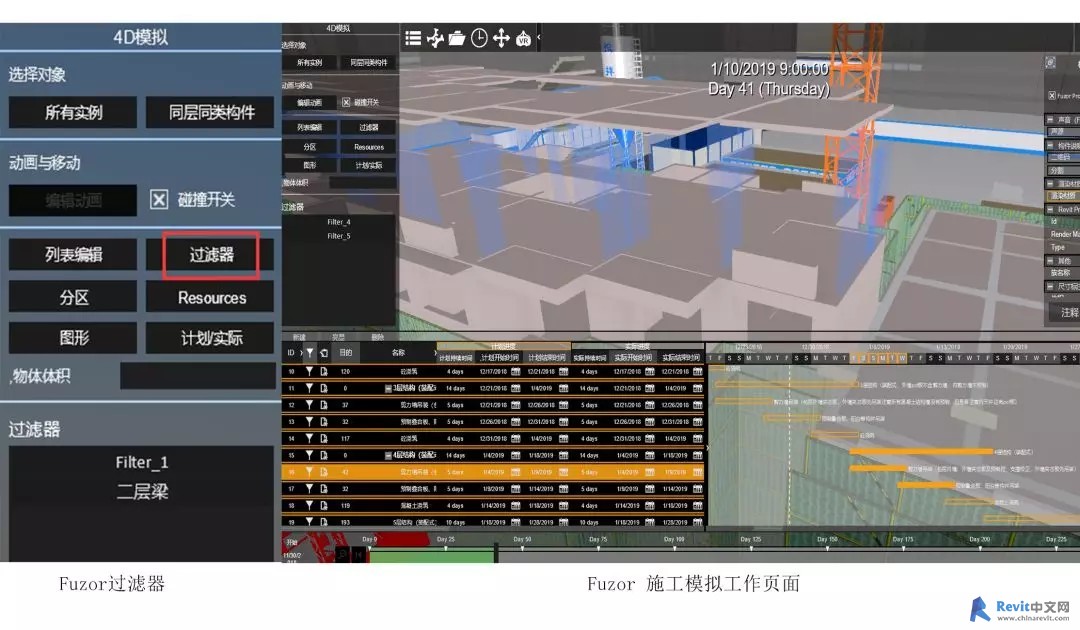Click the filter funnel icon in task row 18
The image size is (1080, 630).
pos(309,505)
